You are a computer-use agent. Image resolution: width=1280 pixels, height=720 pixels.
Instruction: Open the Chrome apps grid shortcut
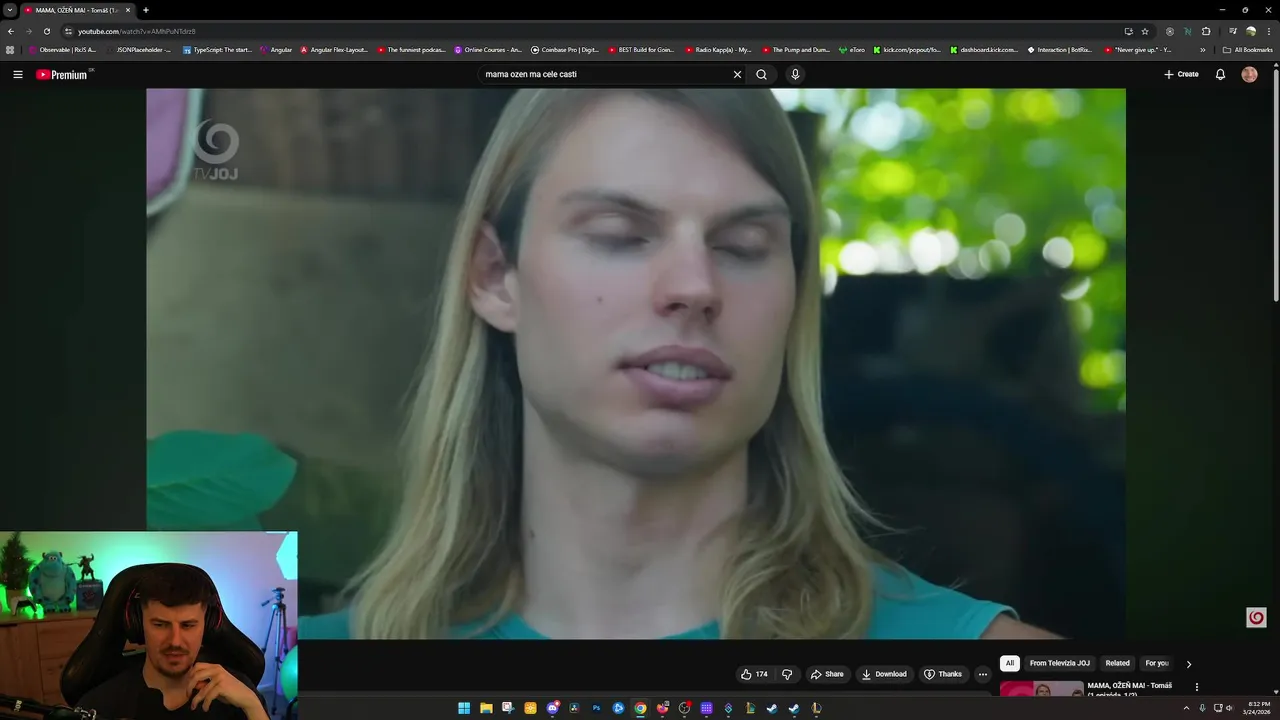(x=10, y=49)
